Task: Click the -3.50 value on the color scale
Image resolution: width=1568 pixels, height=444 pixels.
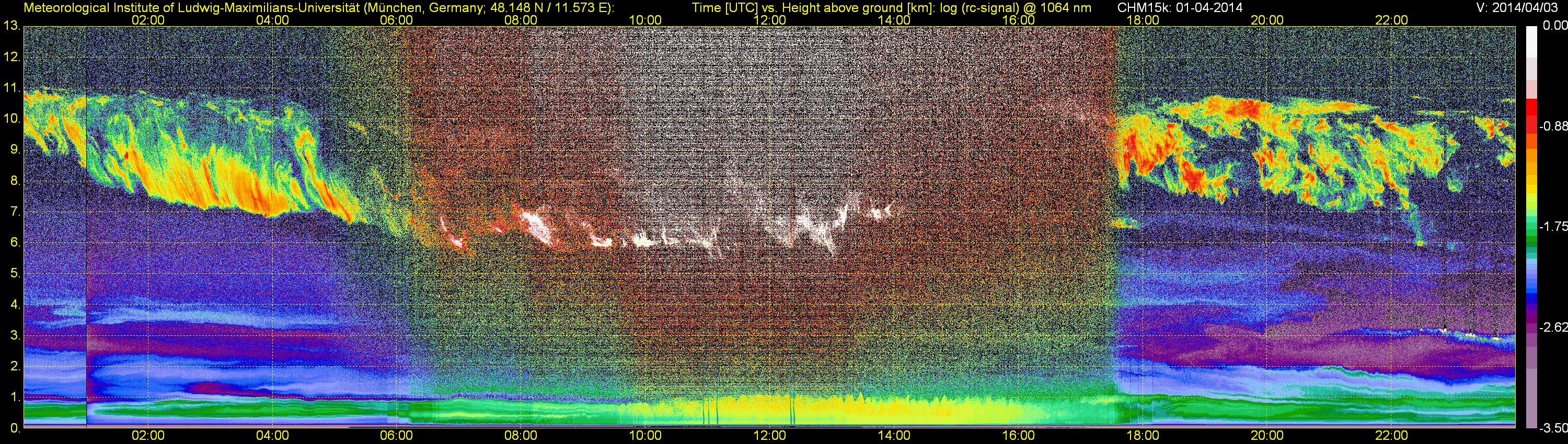Action: (1553, 428)
